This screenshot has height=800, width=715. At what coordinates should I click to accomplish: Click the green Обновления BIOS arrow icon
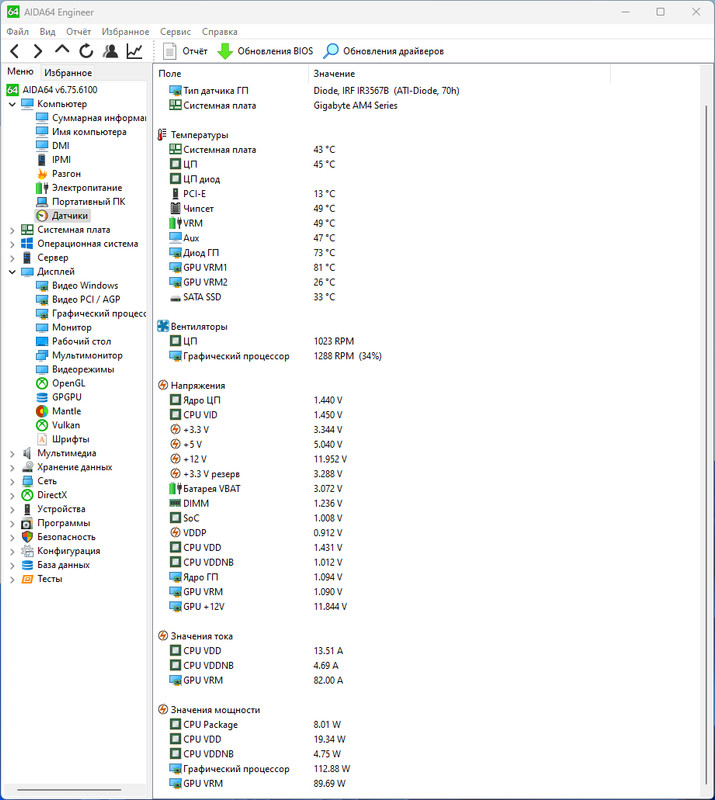point(225,51)
